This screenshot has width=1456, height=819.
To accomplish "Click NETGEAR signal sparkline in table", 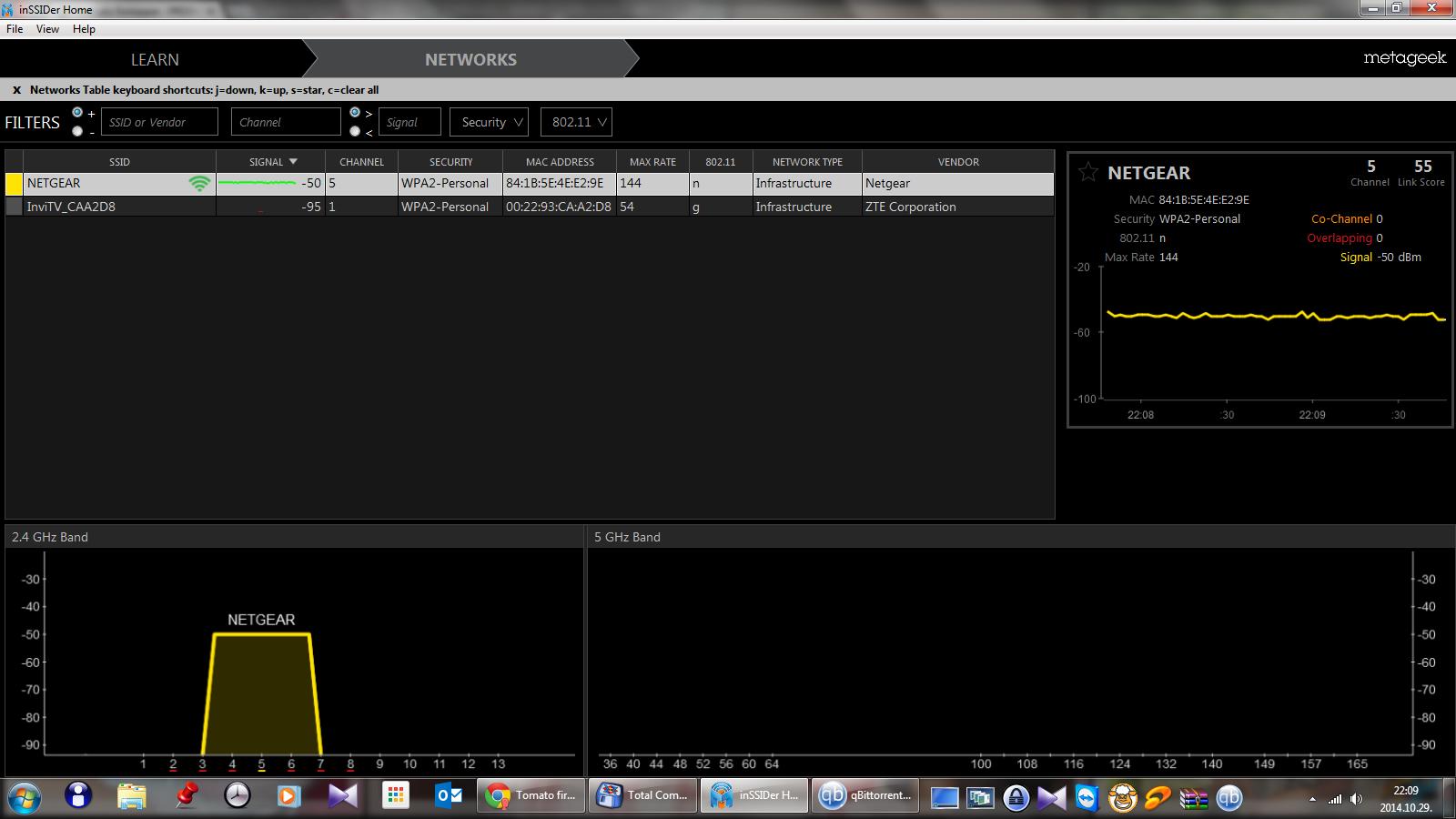I will tap(257, 183).
